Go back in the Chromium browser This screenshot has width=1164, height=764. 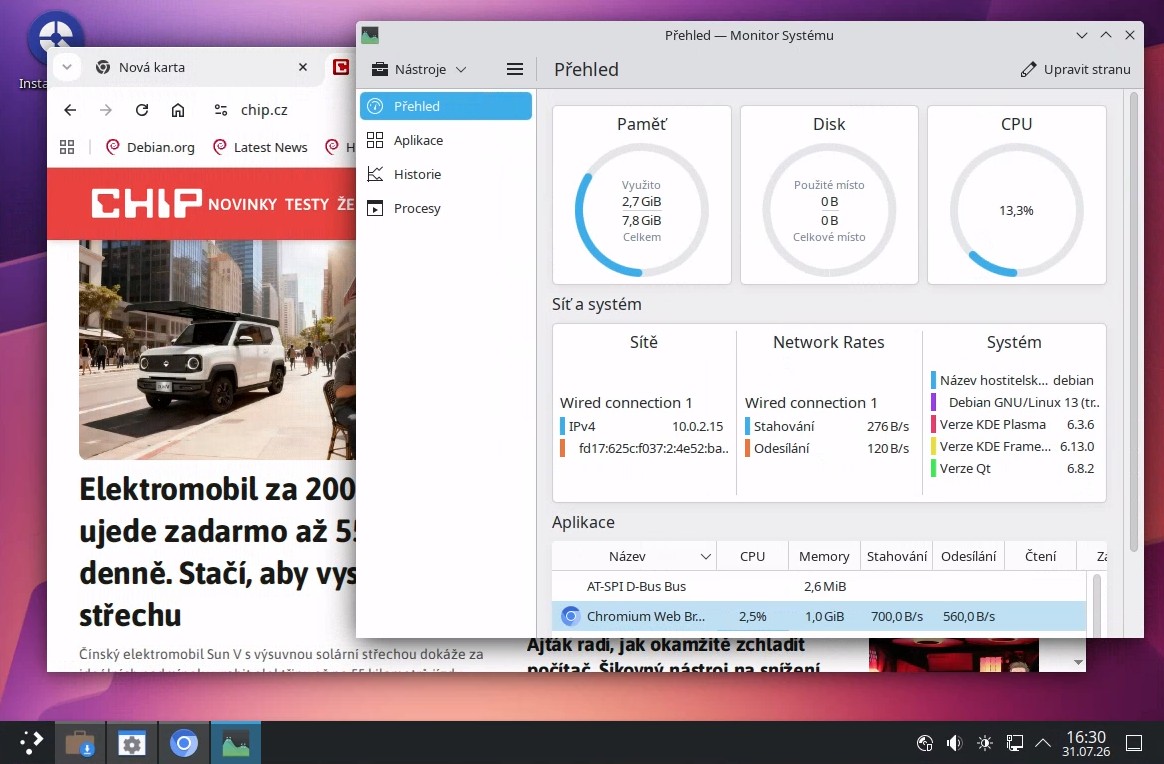(71, 110)
